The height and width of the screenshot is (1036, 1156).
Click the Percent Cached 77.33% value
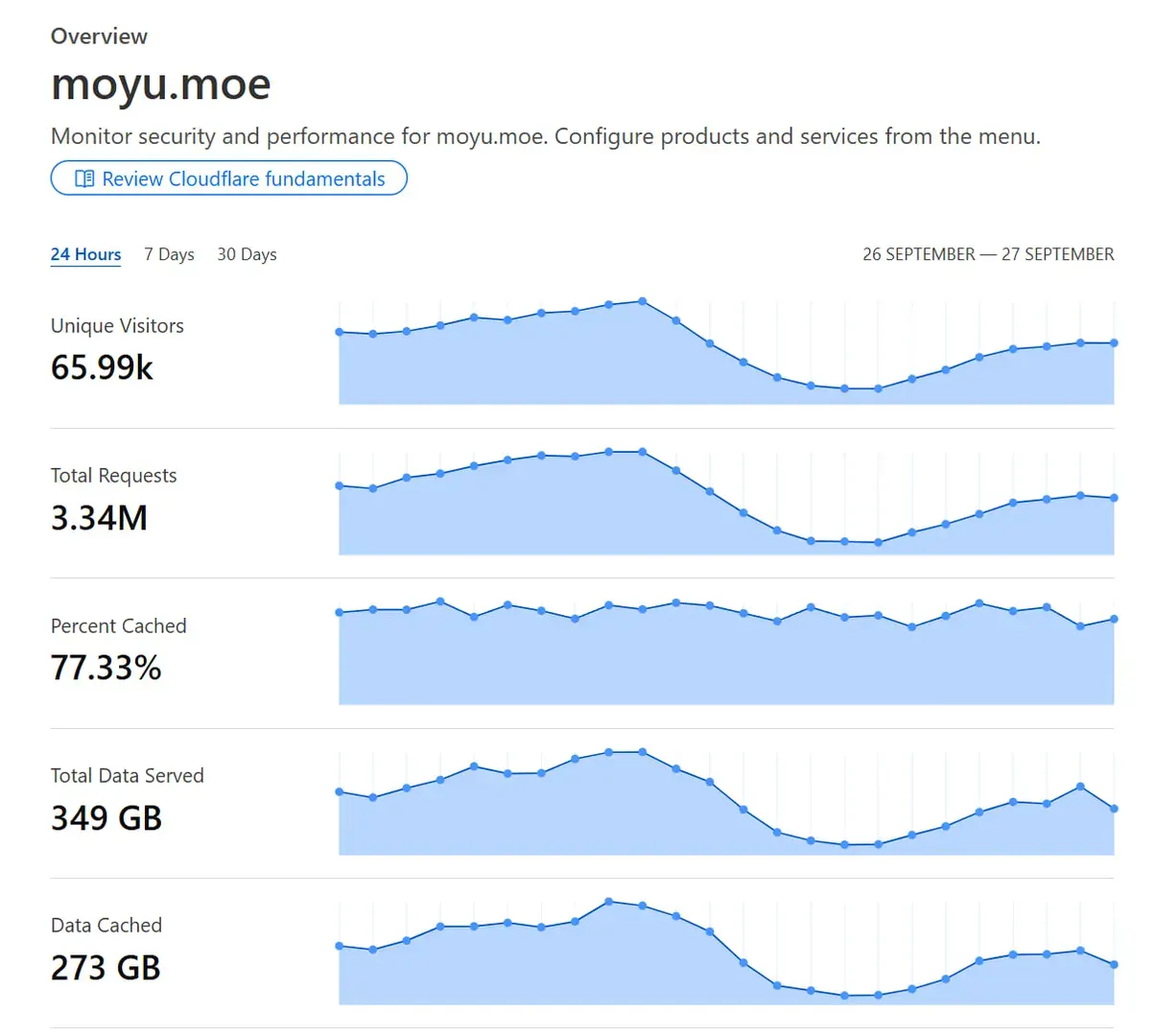(106, 668)
